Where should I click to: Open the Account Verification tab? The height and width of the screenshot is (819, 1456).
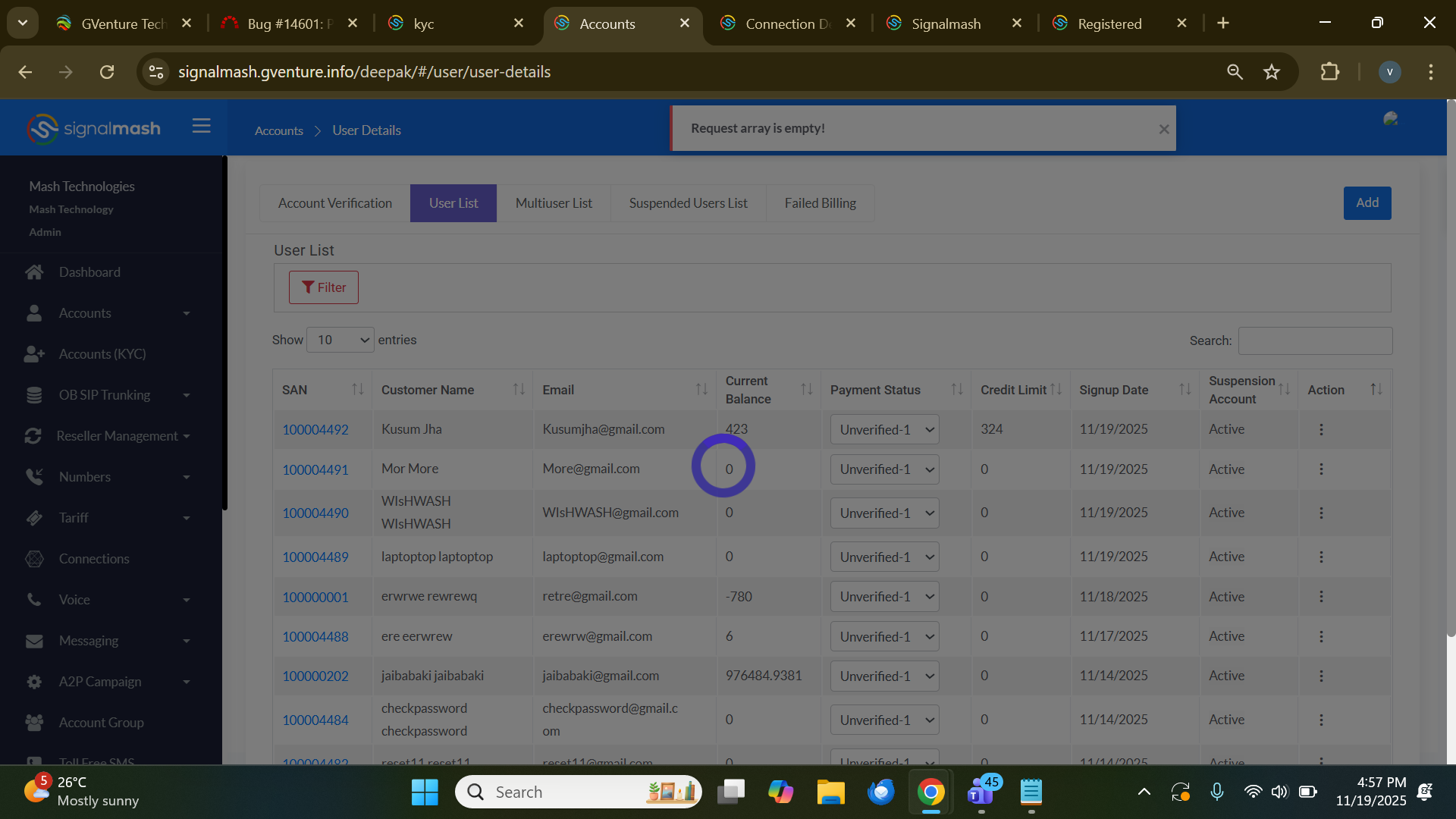pos(334,203)
